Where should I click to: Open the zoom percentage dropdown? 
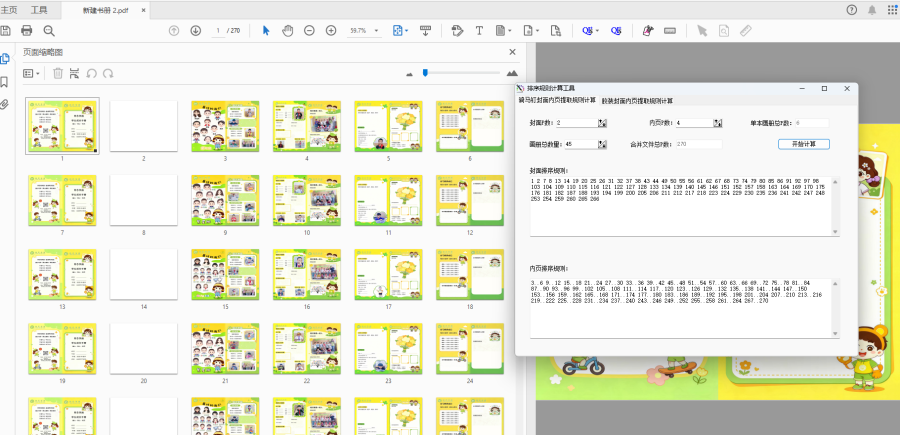(377, 30)
